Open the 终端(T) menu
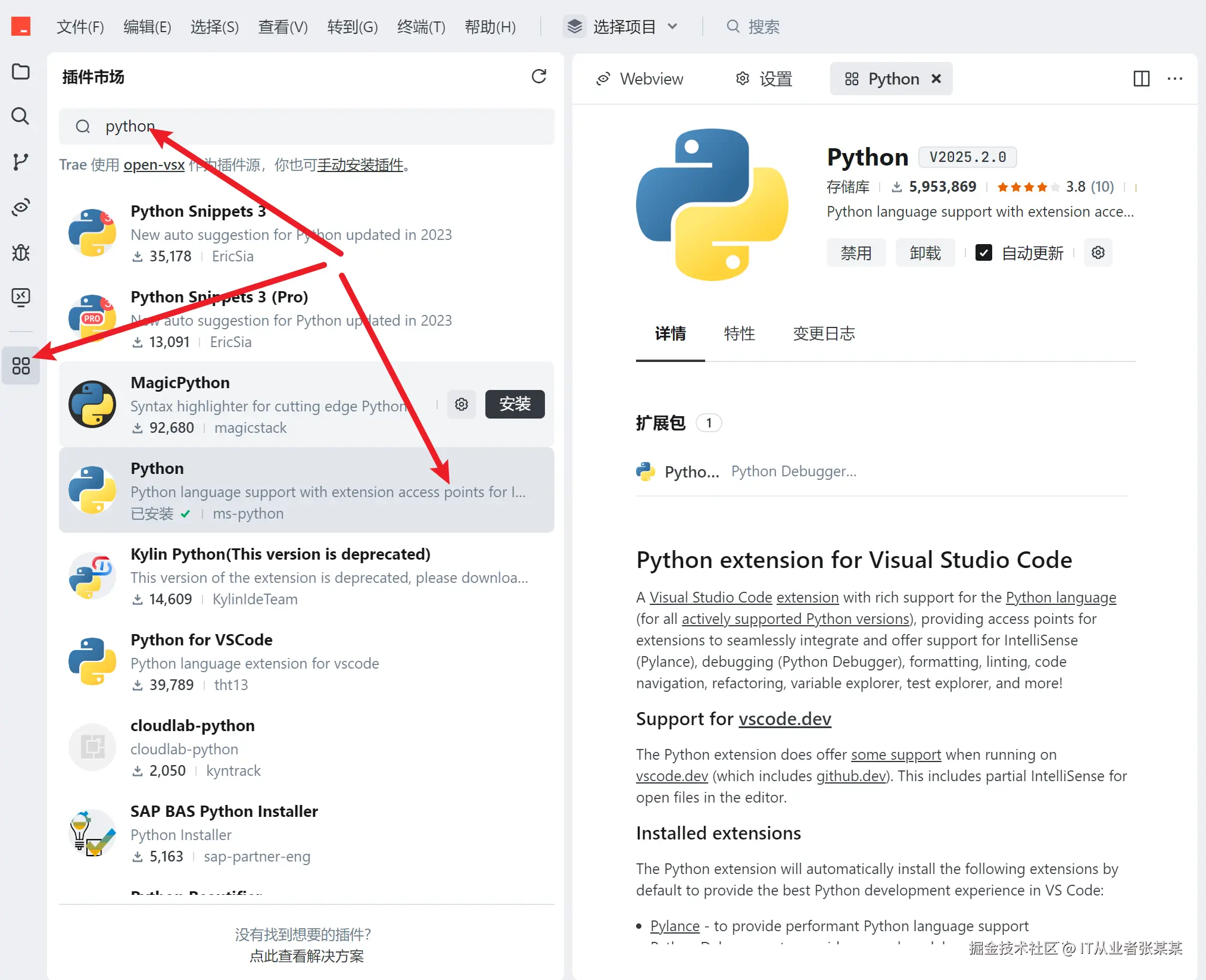1206x980 pixels. 421,27
